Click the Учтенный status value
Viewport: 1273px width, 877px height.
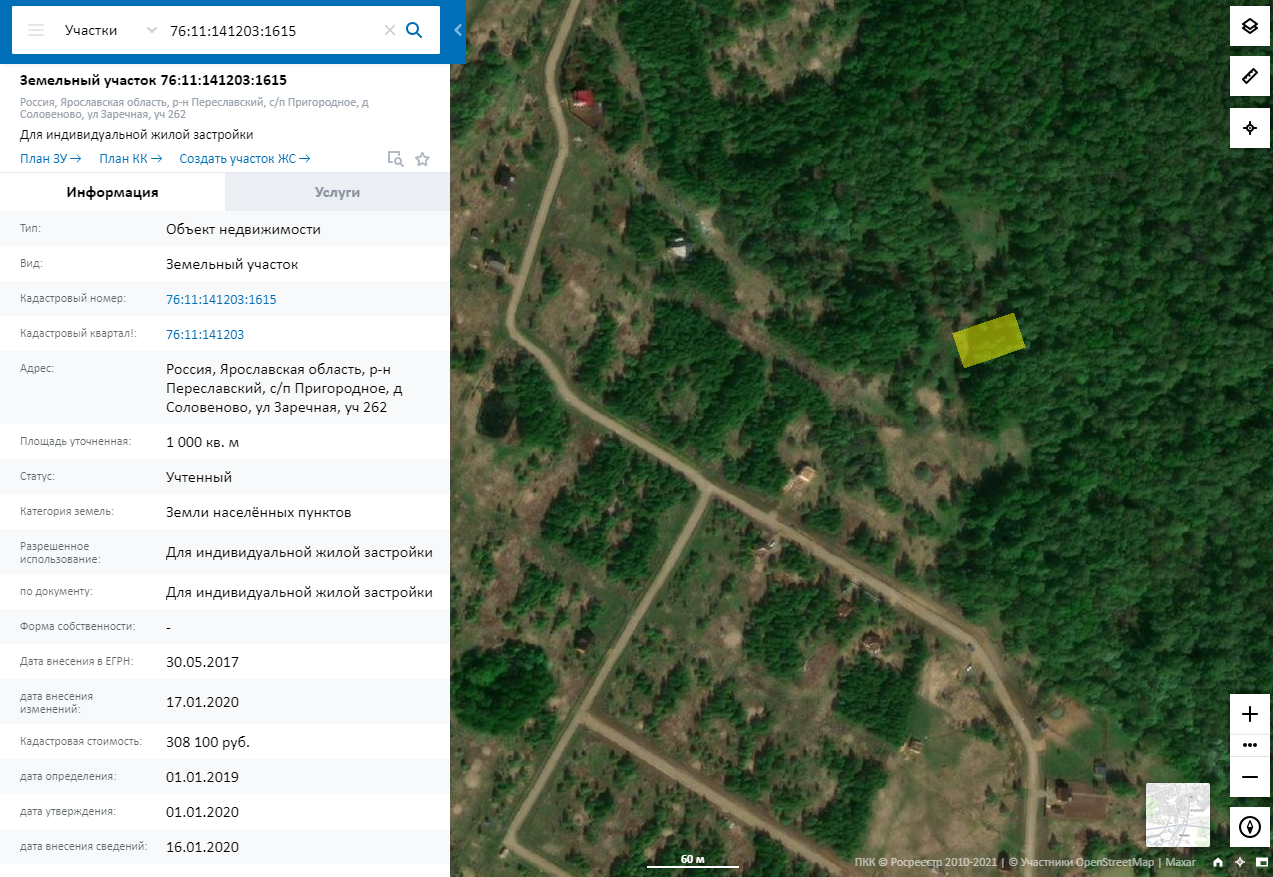[199, 477]
